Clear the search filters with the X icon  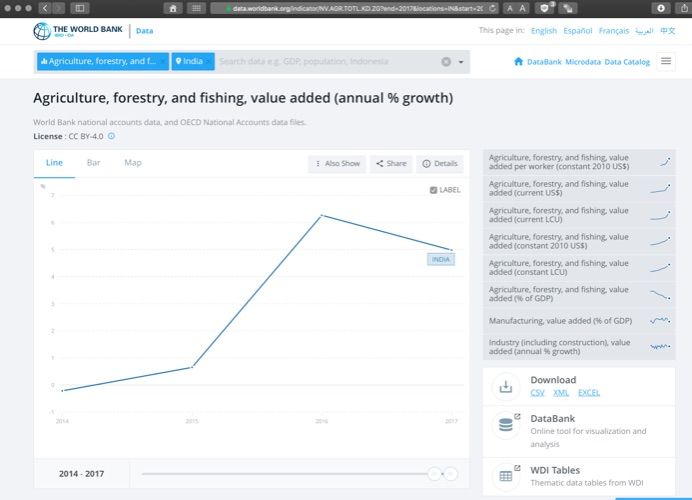coord(446,62)
